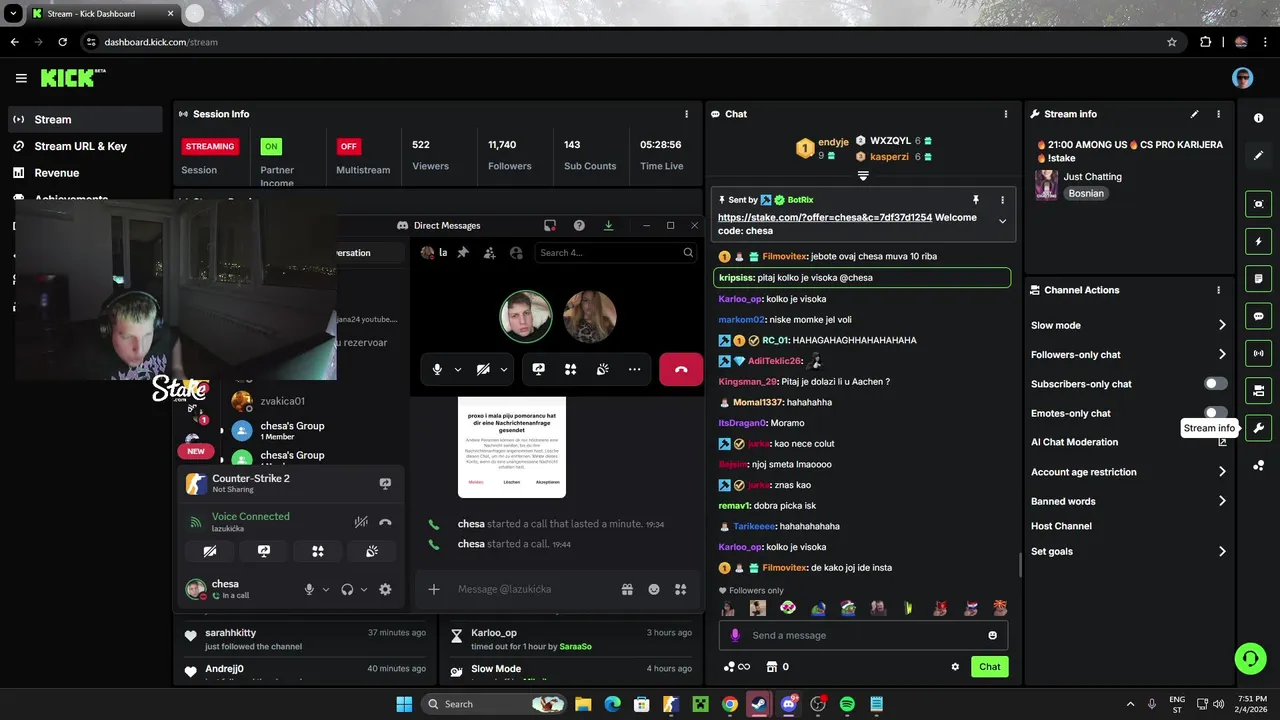Open Steam from the Windows taskbar

tap(760, 704)
